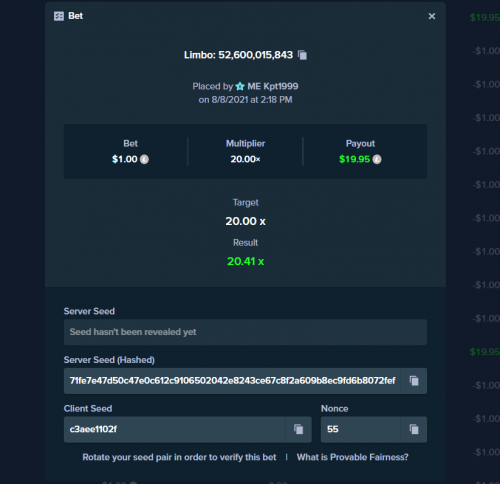Image resolution: width=500 pixels, height=484 pixels.
Task: Copy the Limbo bet ID
Action: point(302,55)
